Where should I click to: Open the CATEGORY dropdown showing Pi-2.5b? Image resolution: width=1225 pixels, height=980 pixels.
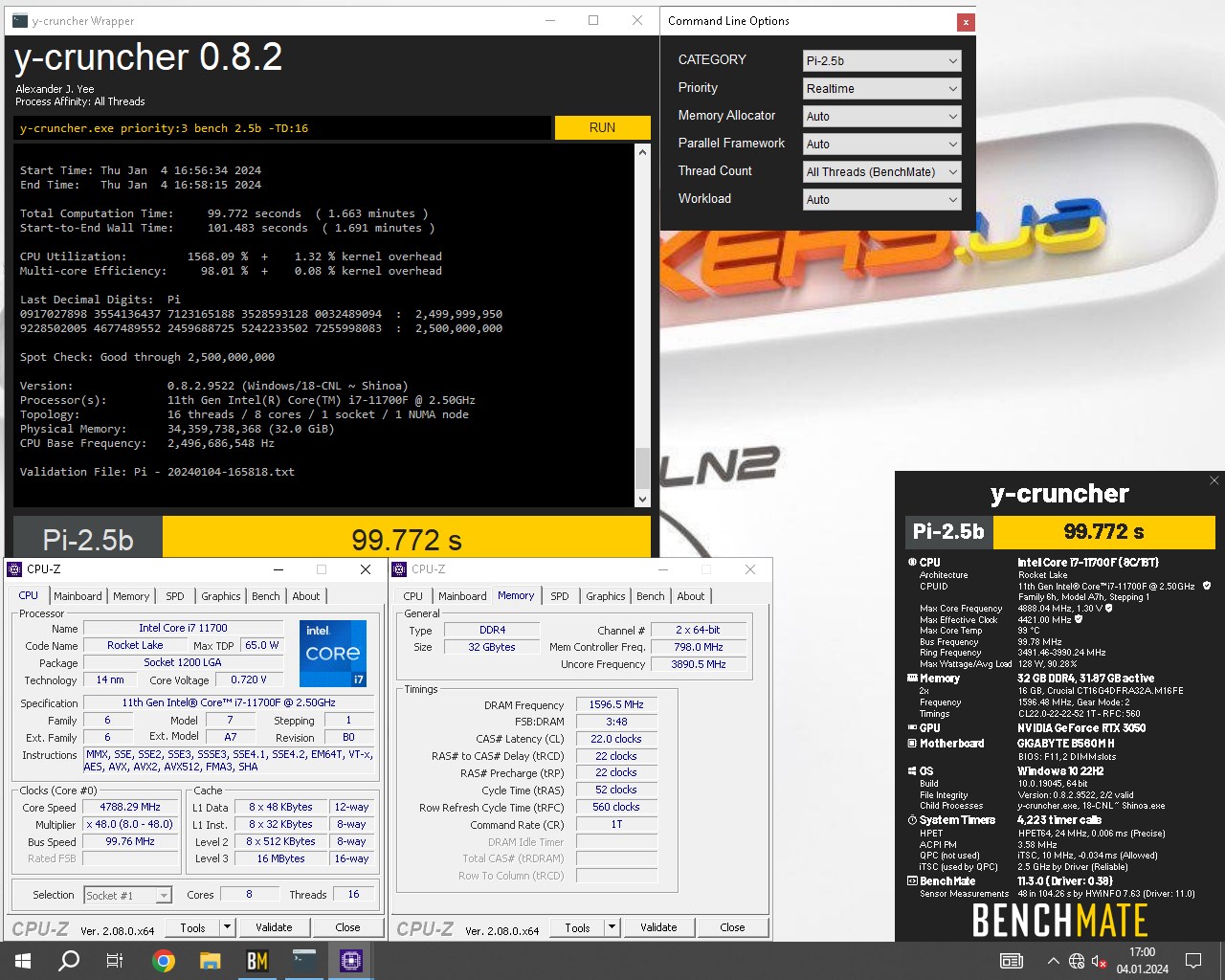pos(881,60)
